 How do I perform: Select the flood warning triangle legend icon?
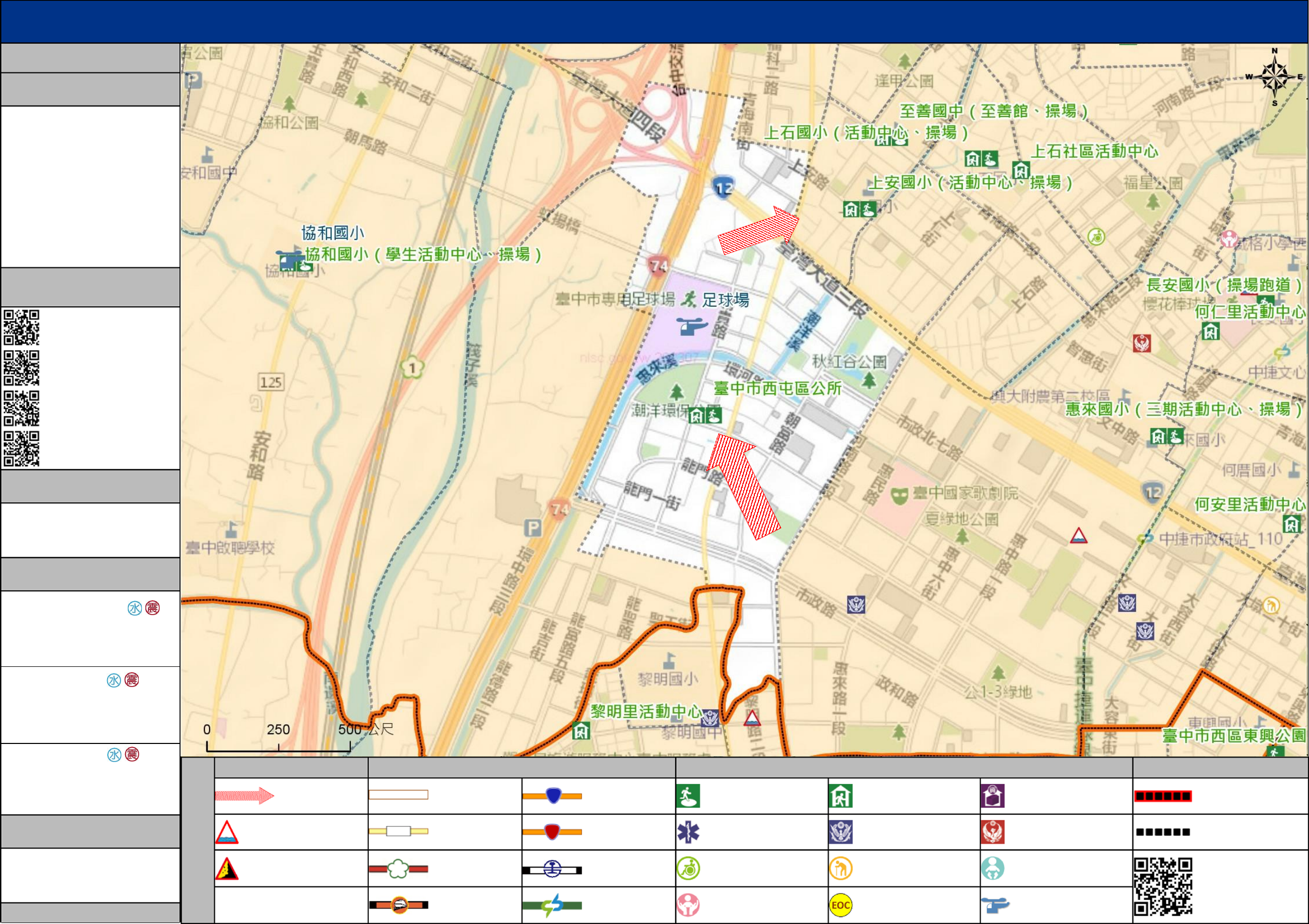(x=227, y=832)
